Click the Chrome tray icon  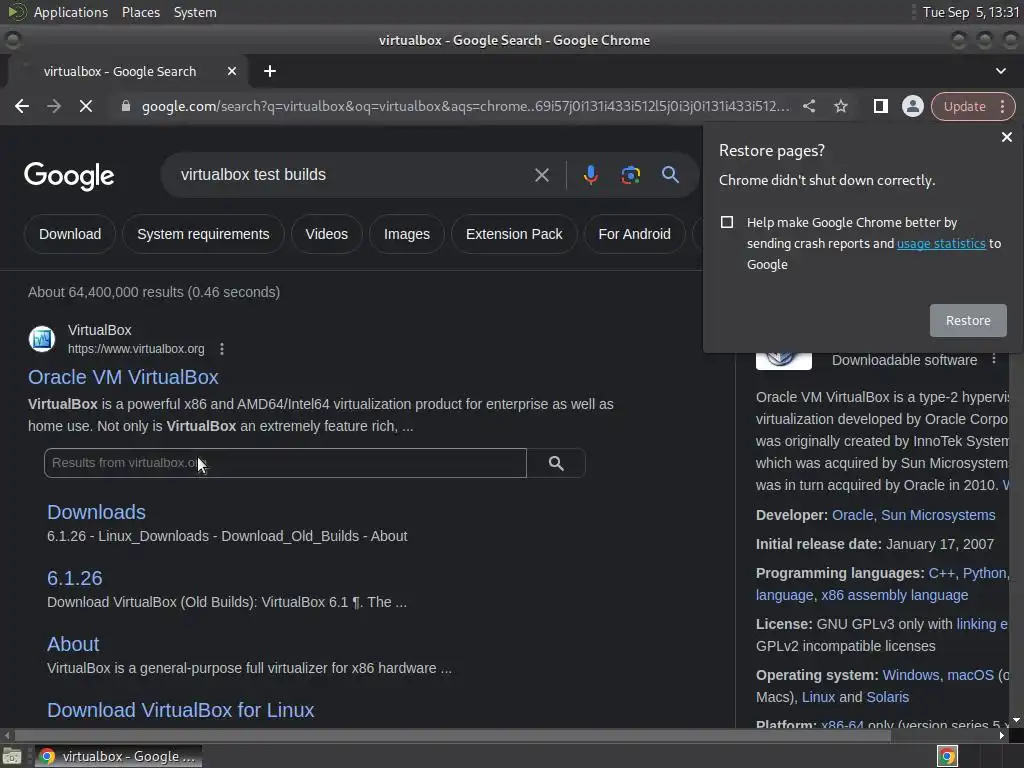click(947, 756)
